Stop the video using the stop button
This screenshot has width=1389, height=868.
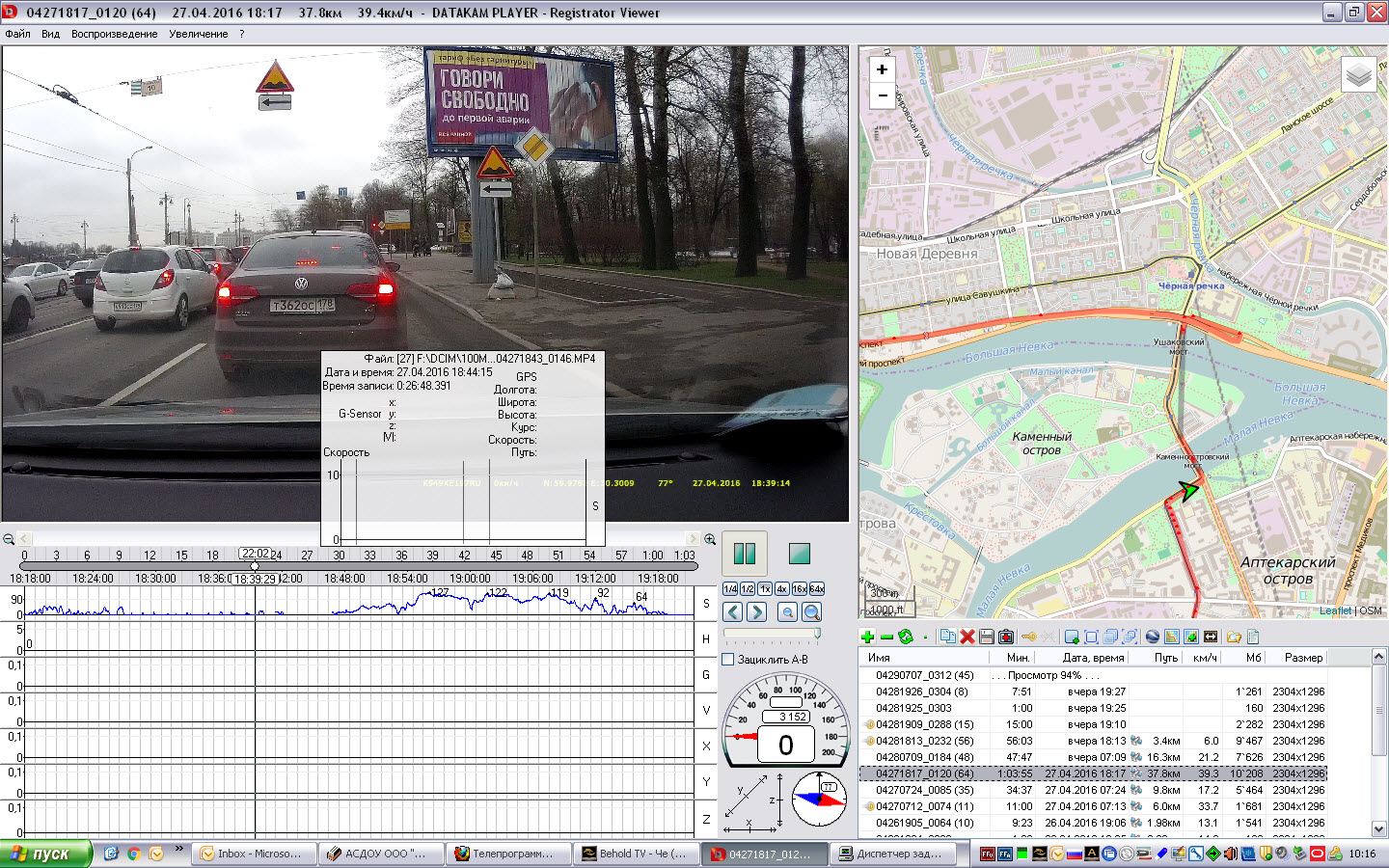pos(799,554)
